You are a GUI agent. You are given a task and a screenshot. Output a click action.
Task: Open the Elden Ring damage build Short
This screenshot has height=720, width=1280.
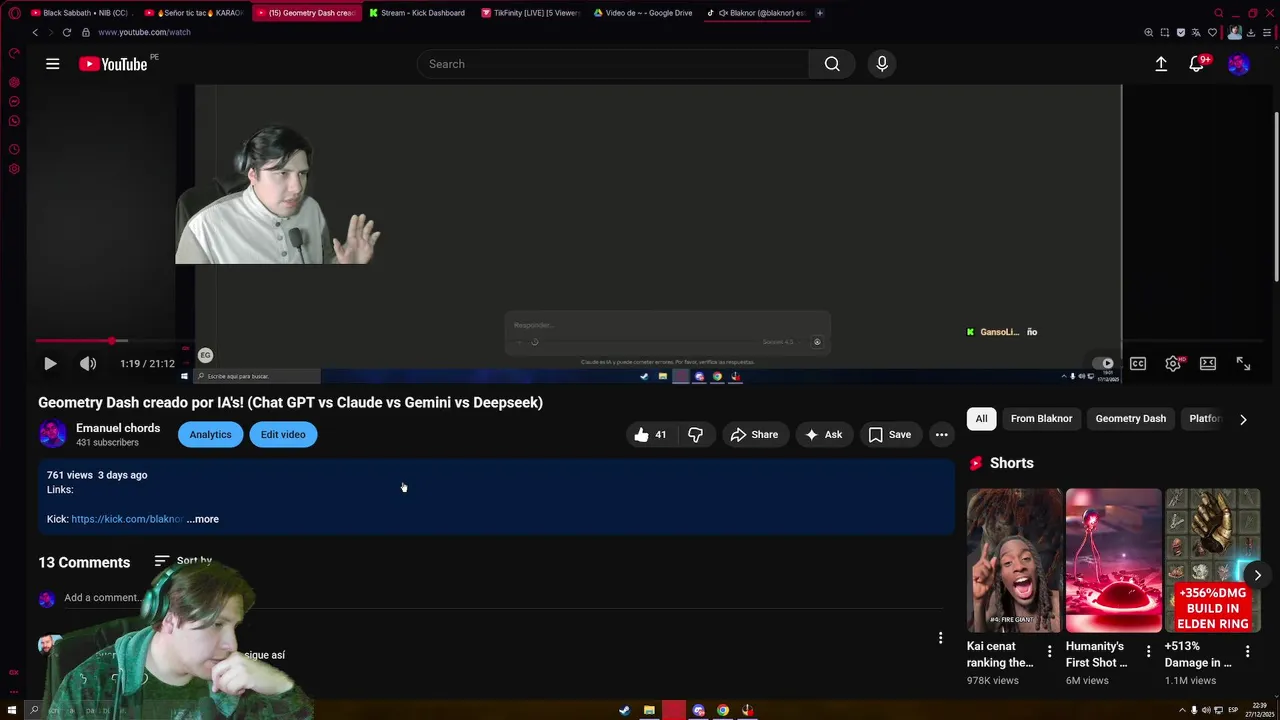(1212, 560)
